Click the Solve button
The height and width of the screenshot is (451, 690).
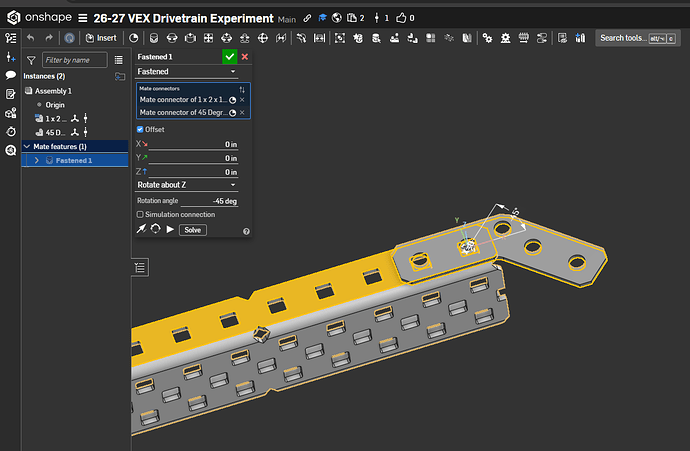point(193,230)
